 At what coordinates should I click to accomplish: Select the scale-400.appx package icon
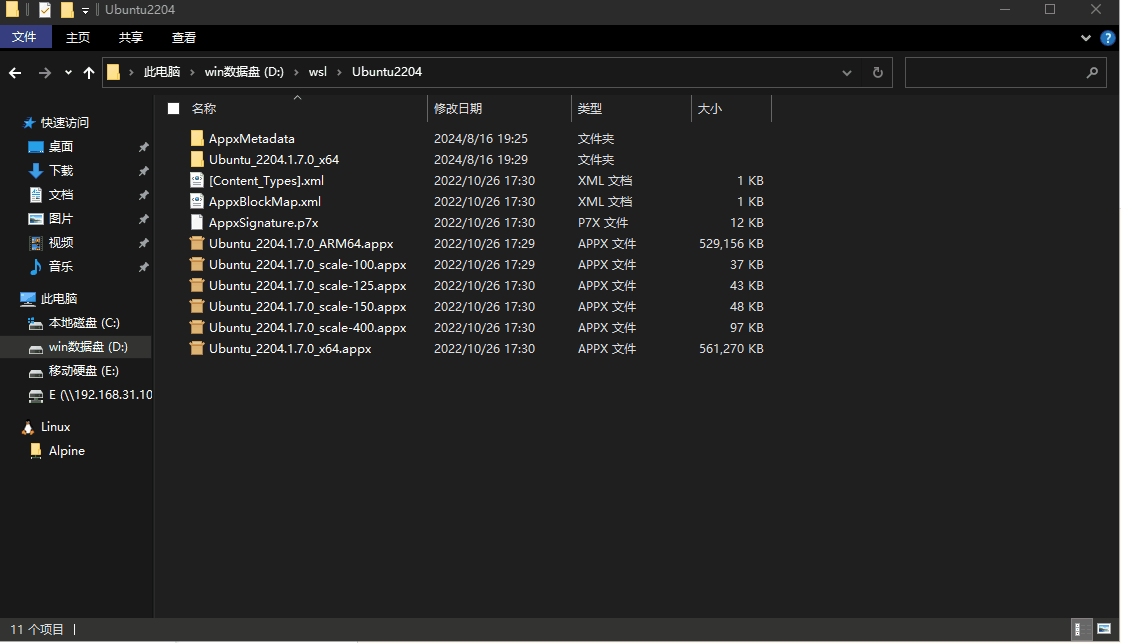(197, 328)
